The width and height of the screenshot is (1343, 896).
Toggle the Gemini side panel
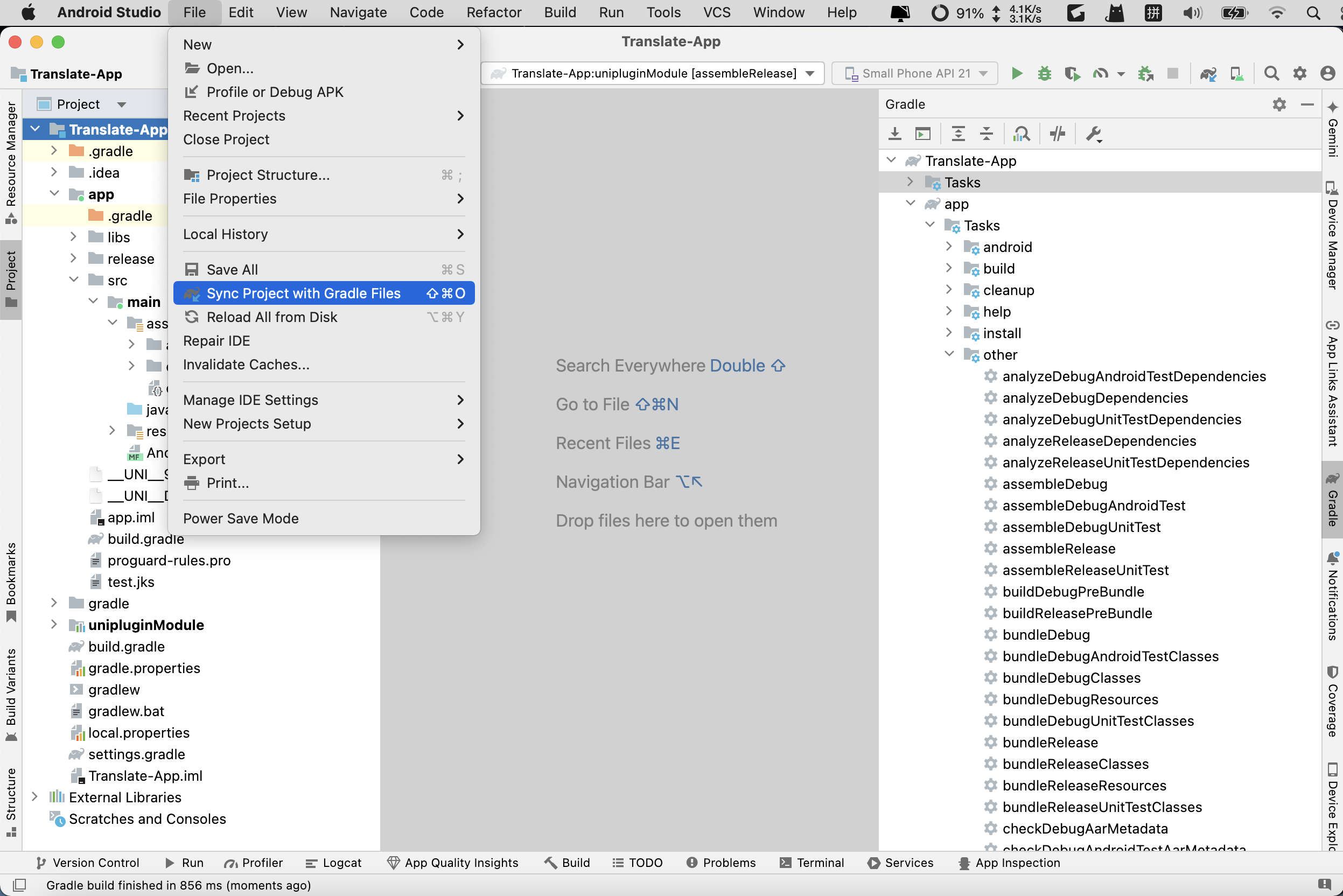[x=1333, y=129]
